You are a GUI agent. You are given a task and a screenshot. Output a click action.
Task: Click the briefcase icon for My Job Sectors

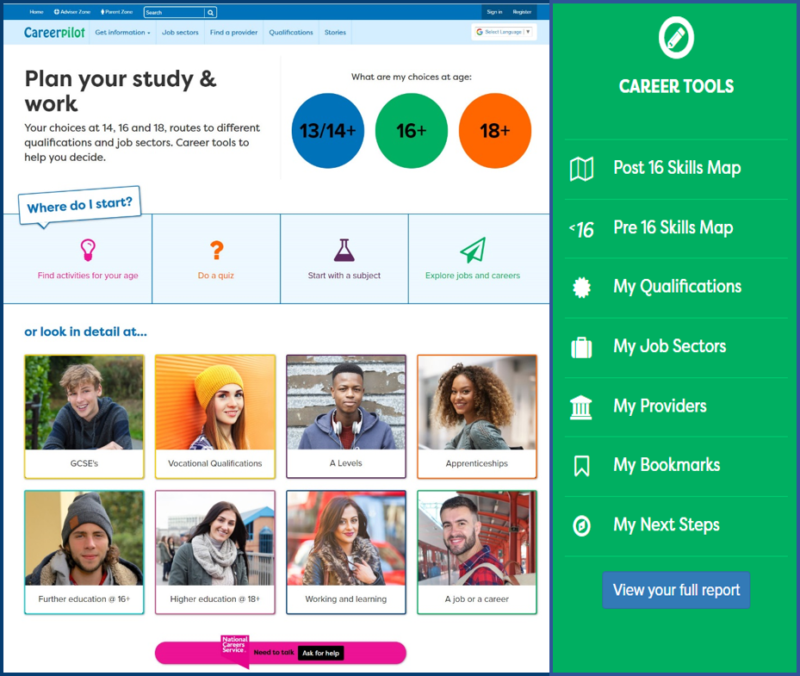coord(582,347)
